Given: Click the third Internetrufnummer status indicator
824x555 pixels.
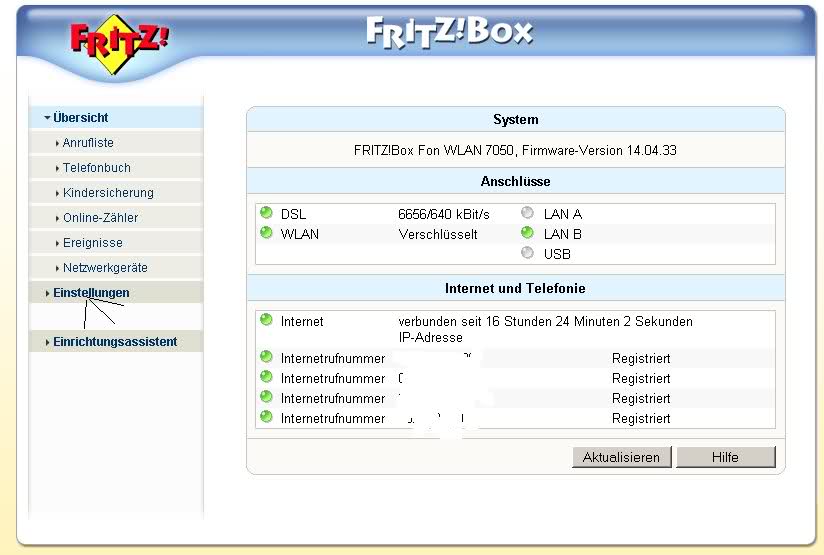Looking at the screenshot, I should coord(266,397).
